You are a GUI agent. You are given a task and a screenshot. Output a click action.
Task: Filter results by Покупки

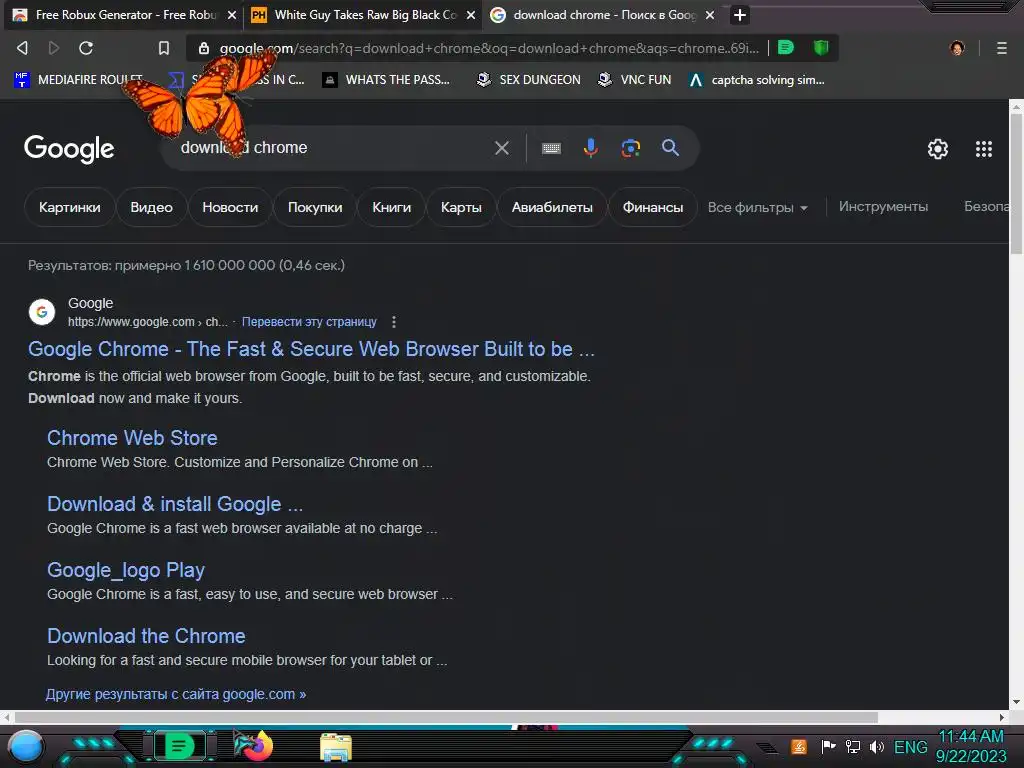tap(315, 207)
